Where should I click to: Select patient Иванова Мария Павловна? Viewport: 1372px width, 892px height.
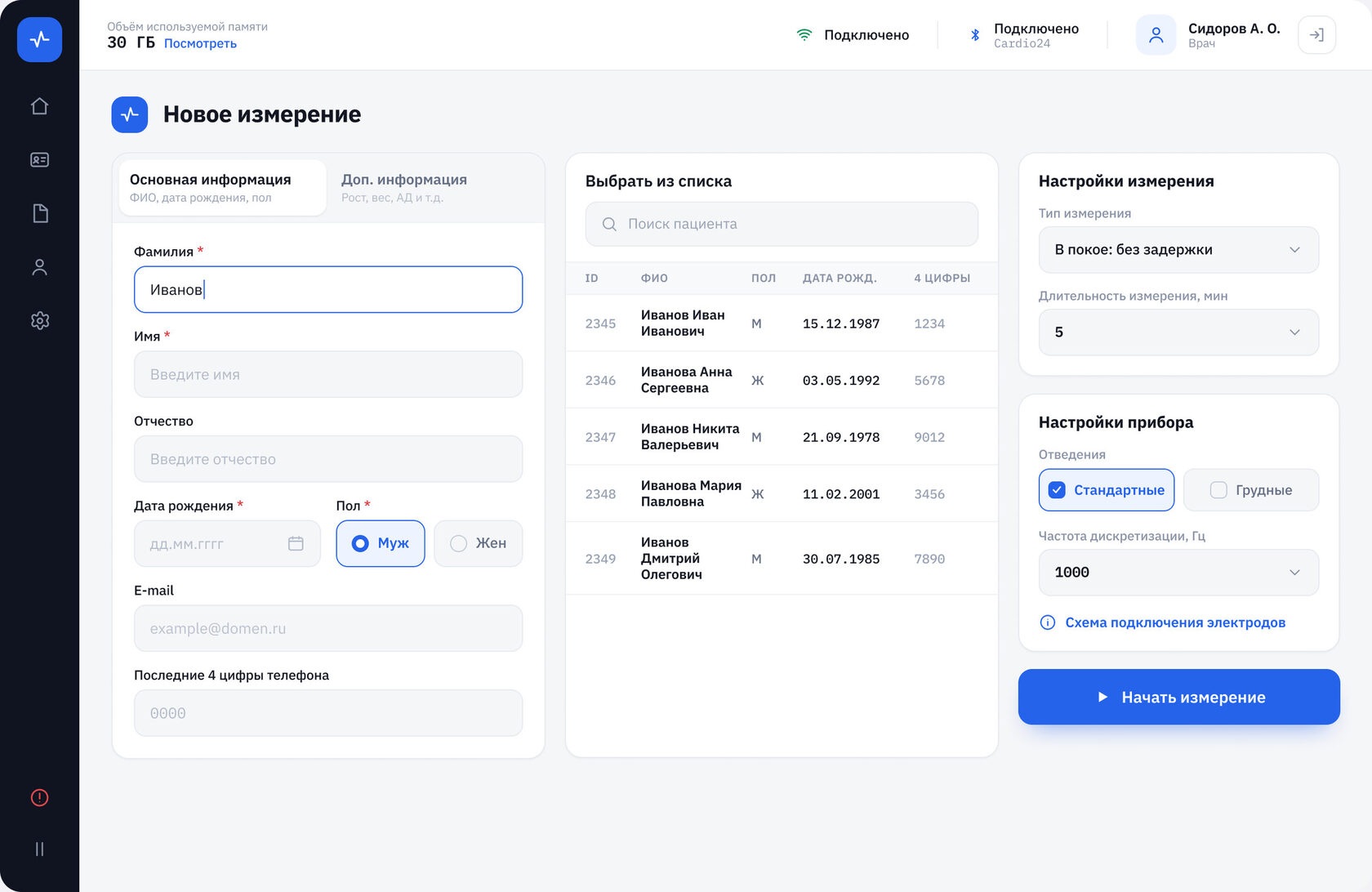782,493
